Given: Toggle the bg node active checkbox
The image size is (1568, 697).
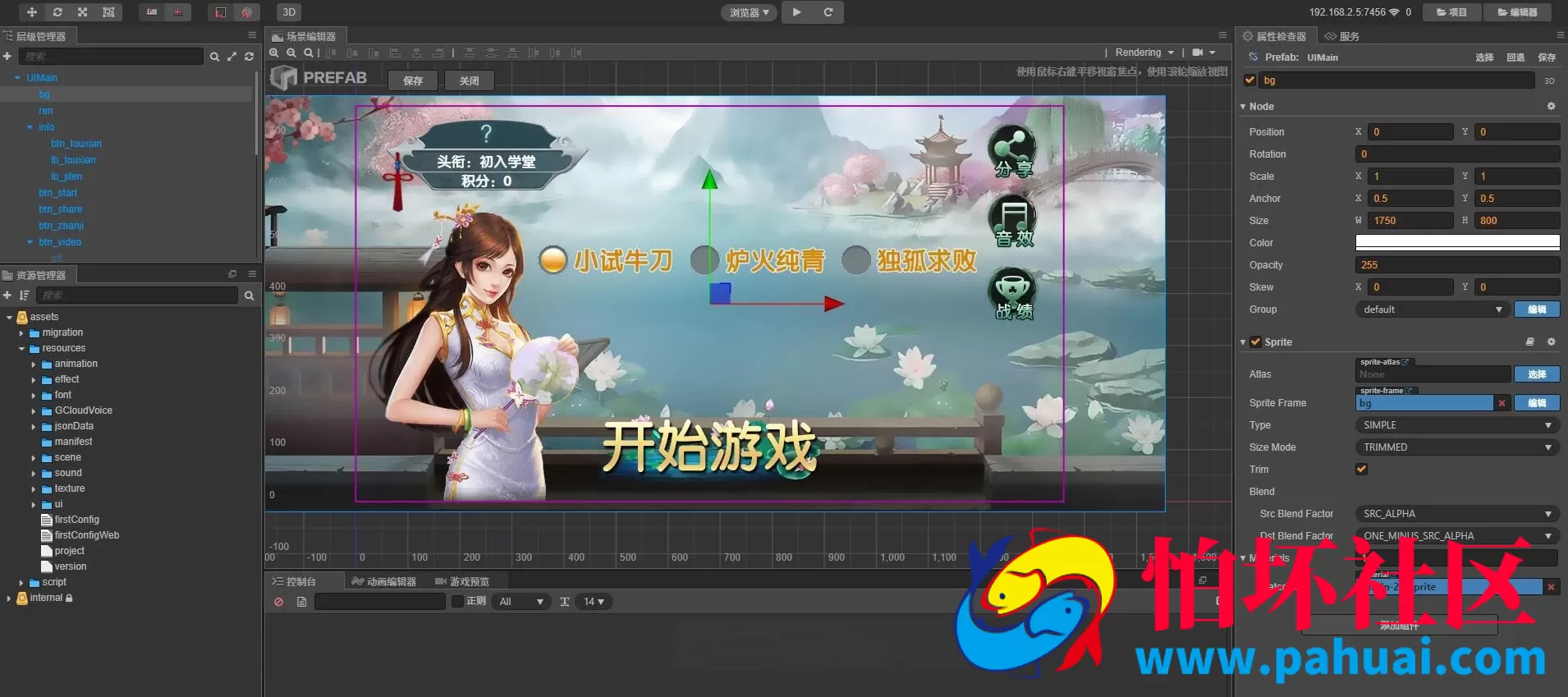Looking at the screenshot, I should [1249, 80].
